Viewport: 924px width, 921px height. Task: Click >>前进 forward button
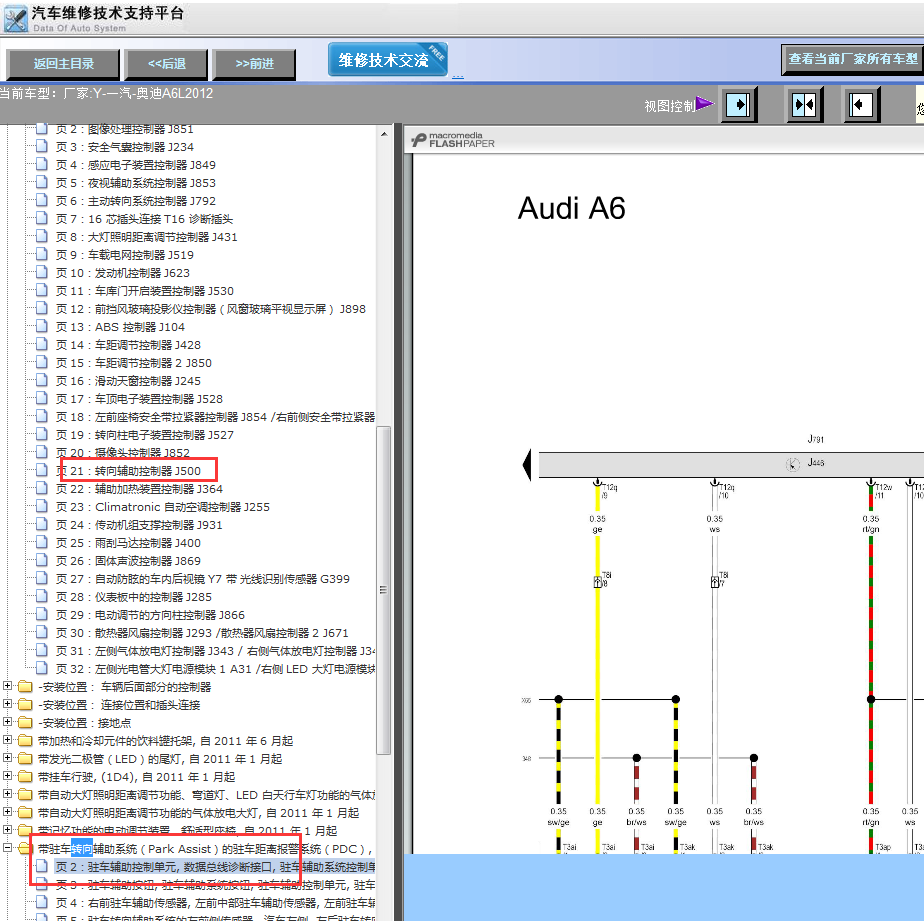[254, 64]
